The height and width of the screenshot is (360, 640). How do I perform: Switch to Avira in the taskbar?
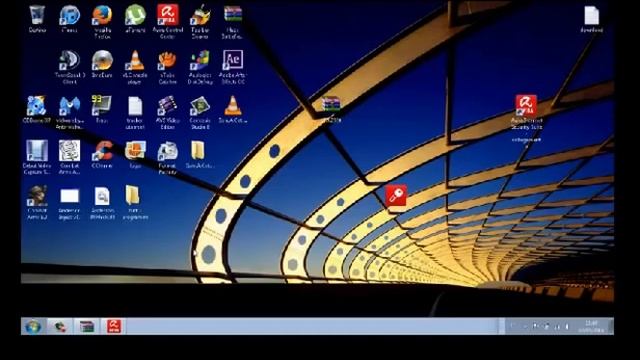(113, 327)
